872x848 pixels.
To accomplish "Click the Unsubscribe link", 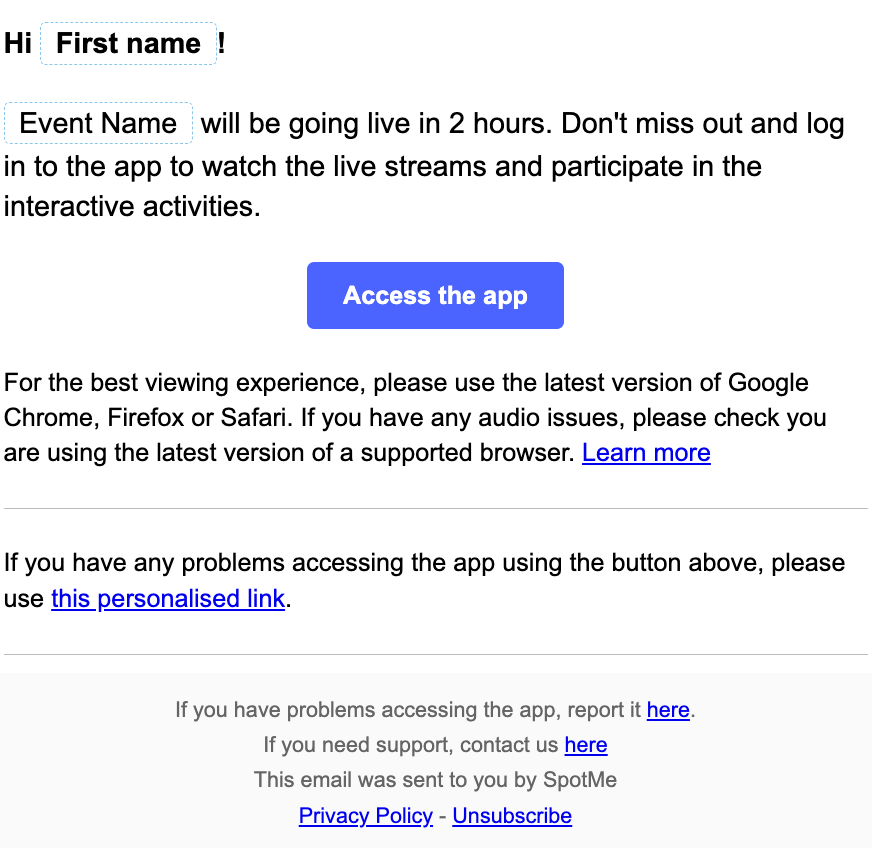I will tap(512, 816).
